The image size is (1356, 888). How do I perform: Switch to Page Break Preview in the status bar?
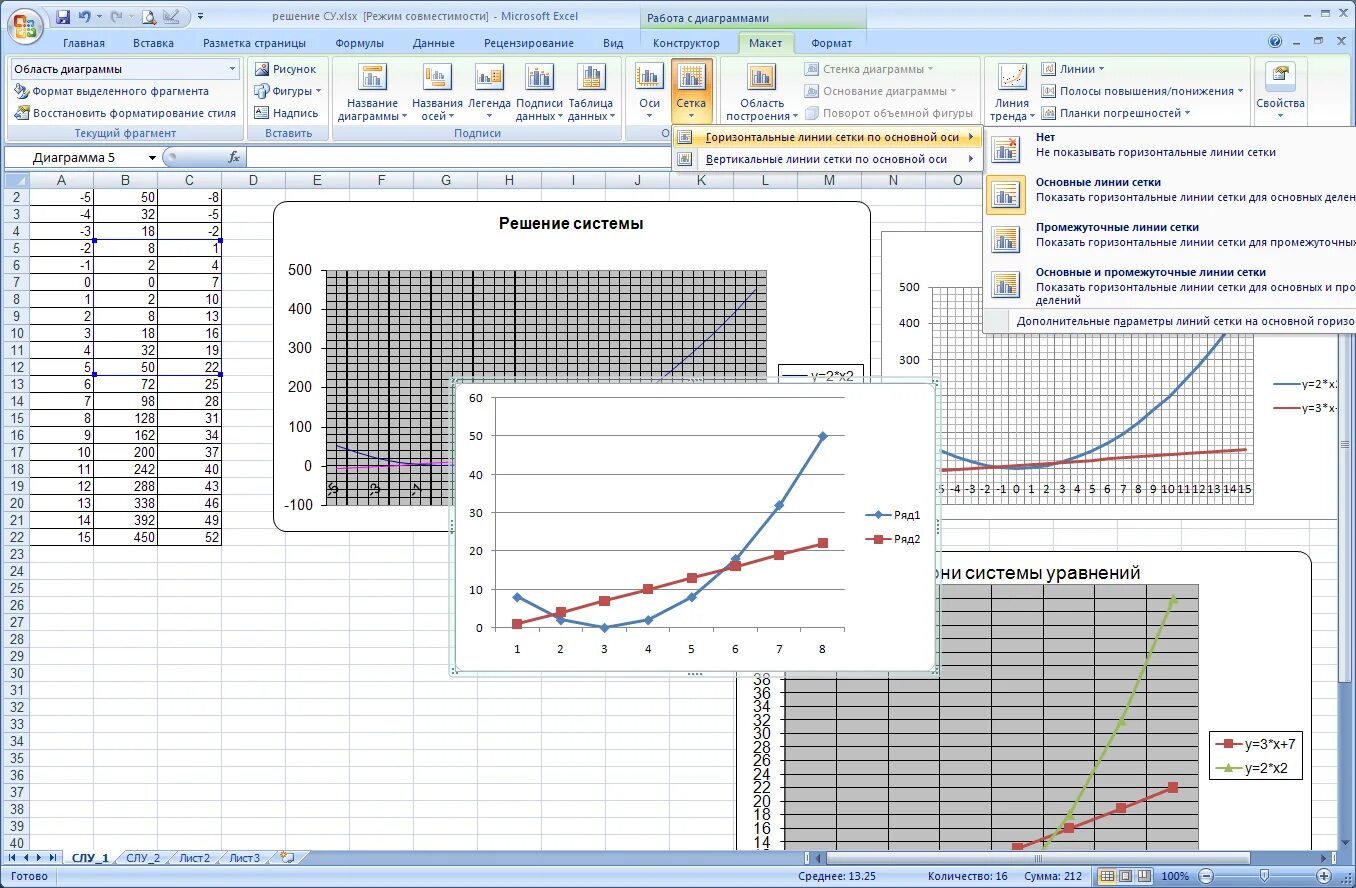coord(1143,876)
